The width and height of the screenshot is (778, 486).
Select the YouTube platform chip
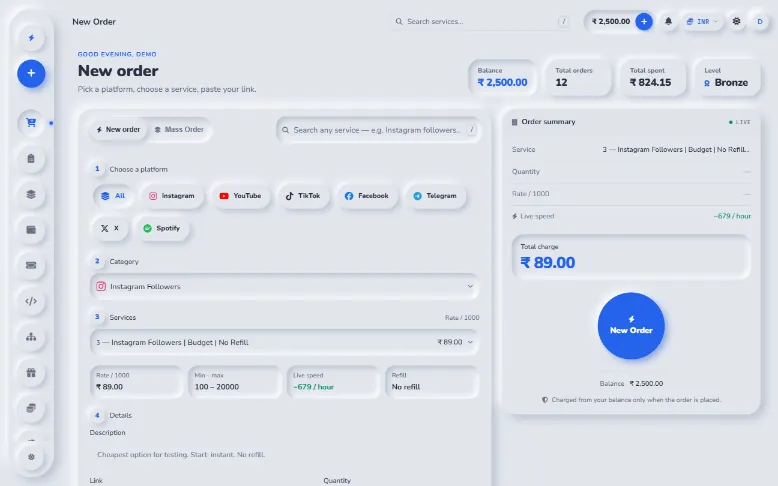click(x=240, y=196)
